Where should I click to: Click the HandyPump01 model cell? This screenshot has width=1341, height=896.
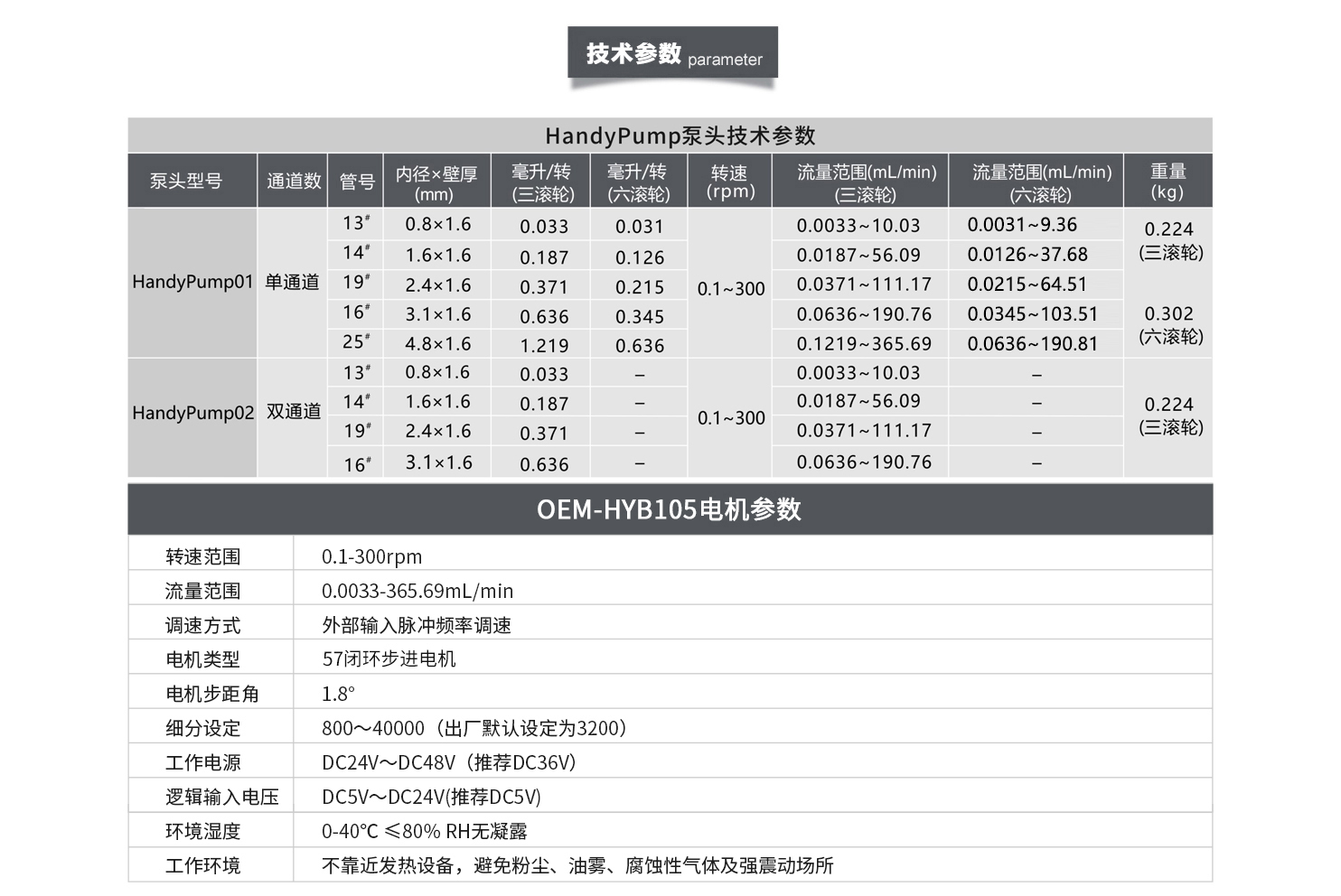tap(192, 282)
